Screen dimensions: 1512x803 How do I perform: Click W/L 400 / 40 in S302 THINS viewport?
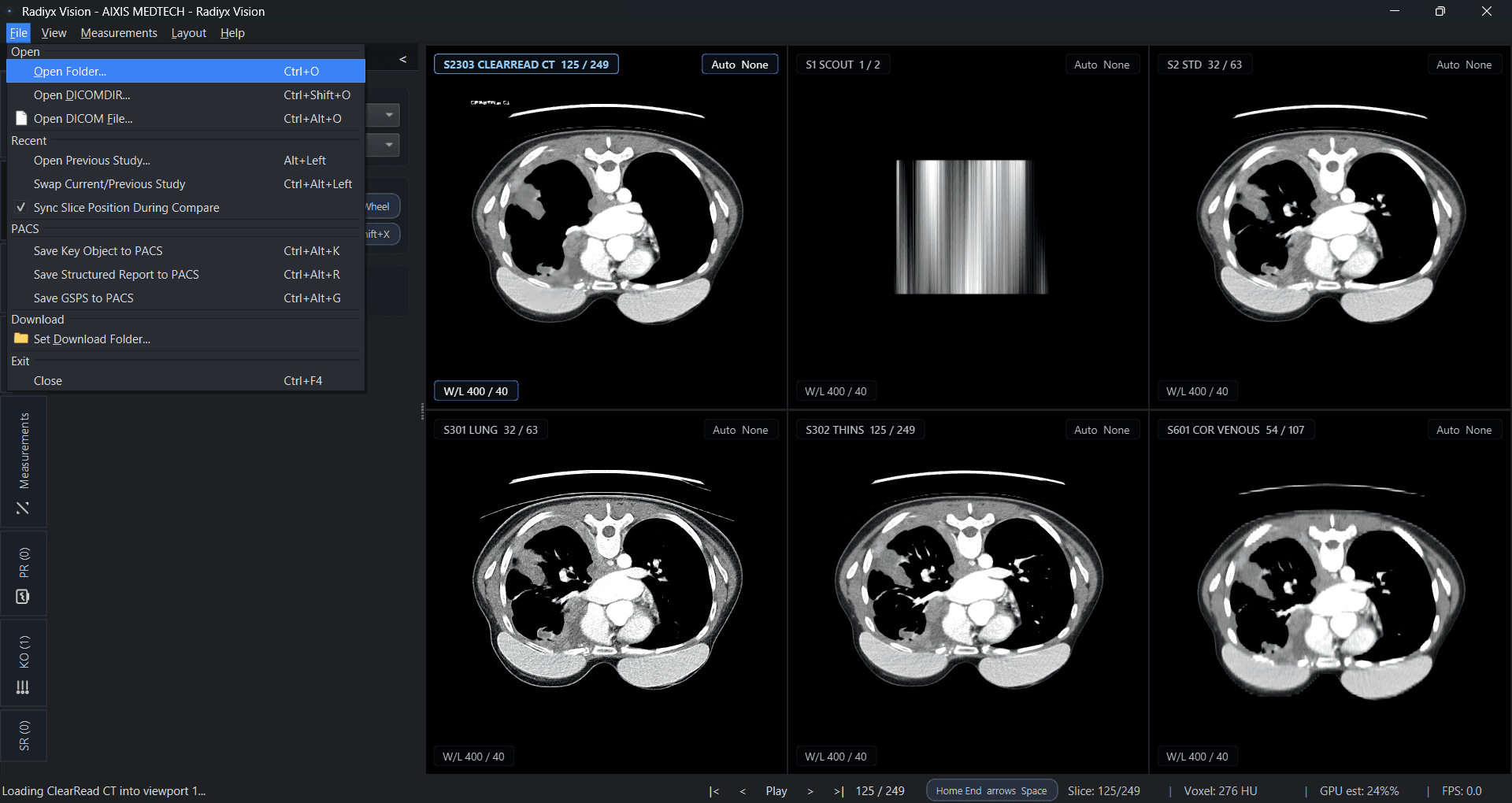(x=836, y=757)
